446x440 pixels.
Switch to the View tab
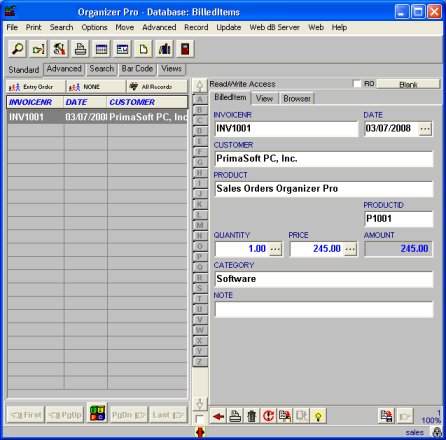coord(264,99)
